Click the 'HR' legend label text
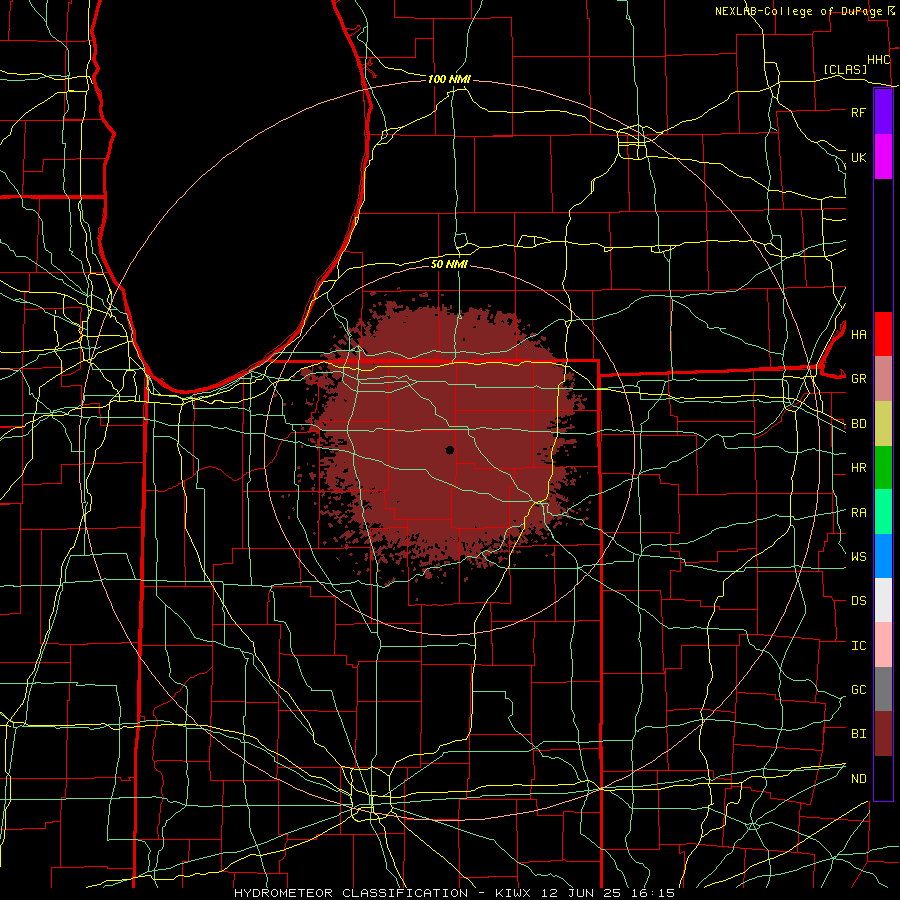Image resolution: width=900 pixels, height=900 pixels. point(858,468)
